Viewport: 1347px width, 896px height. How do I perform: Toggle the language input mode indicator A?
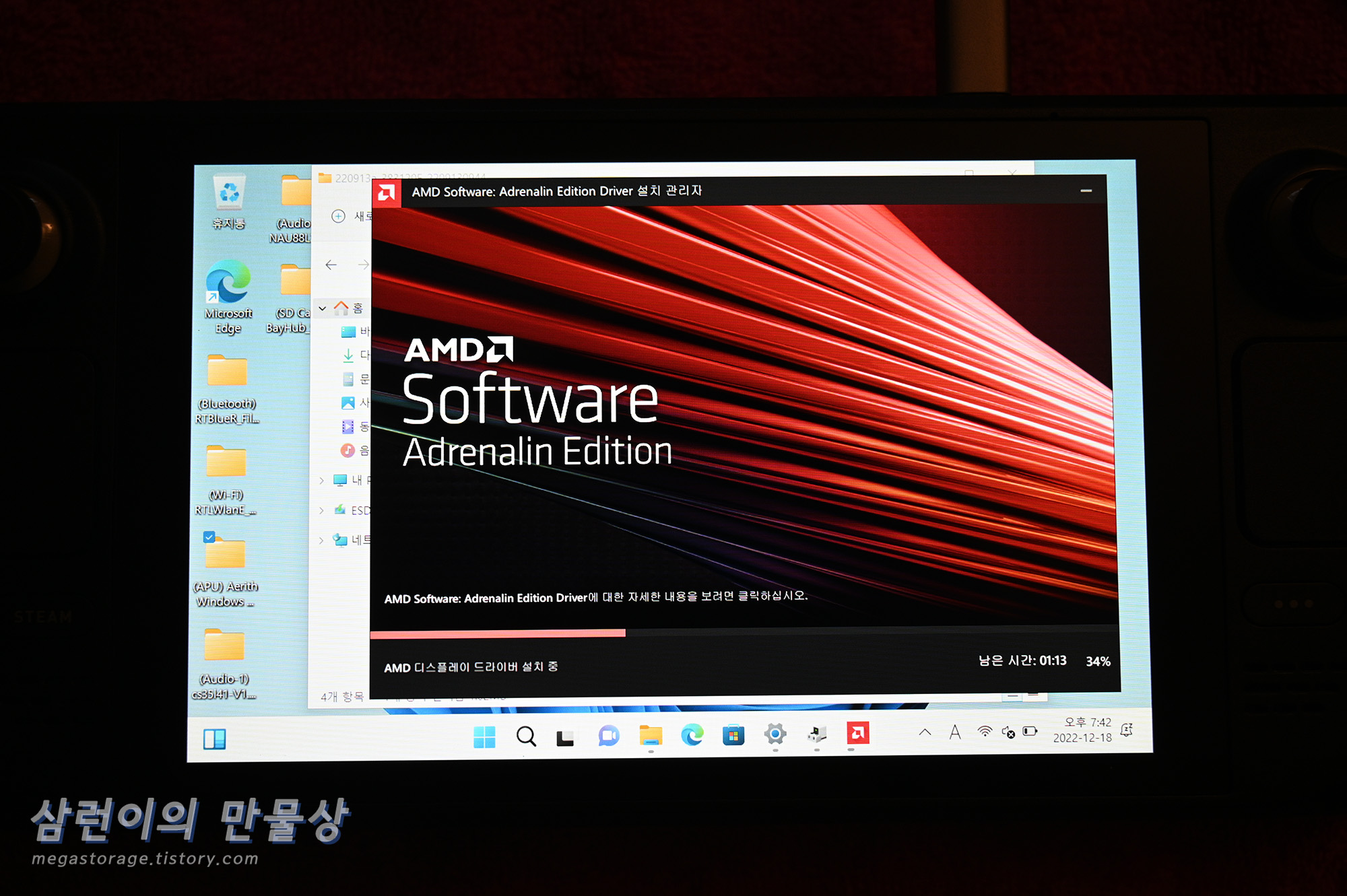(x=955, y=732)
